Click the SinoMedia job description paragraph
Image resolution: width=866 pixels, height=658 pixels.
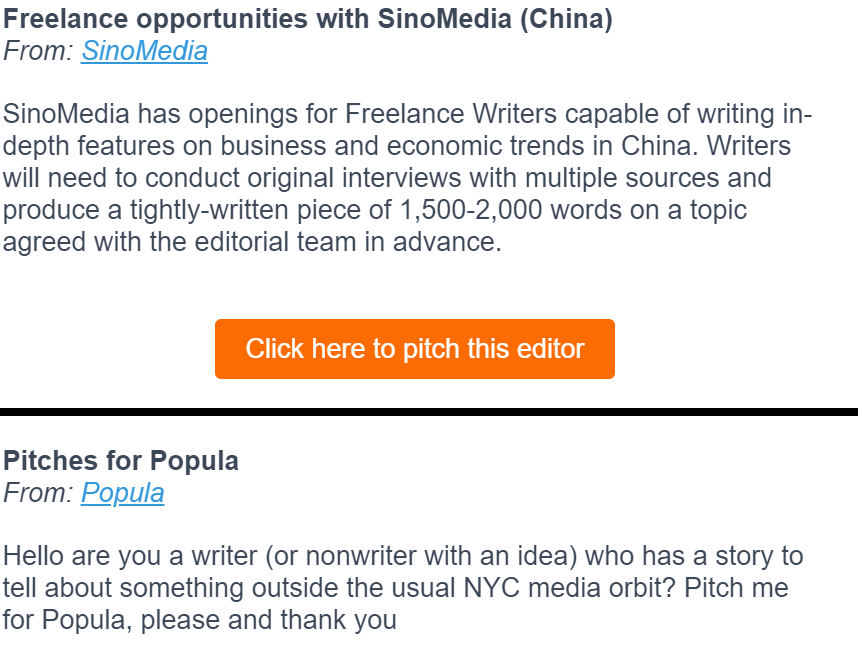coord(407,178)
